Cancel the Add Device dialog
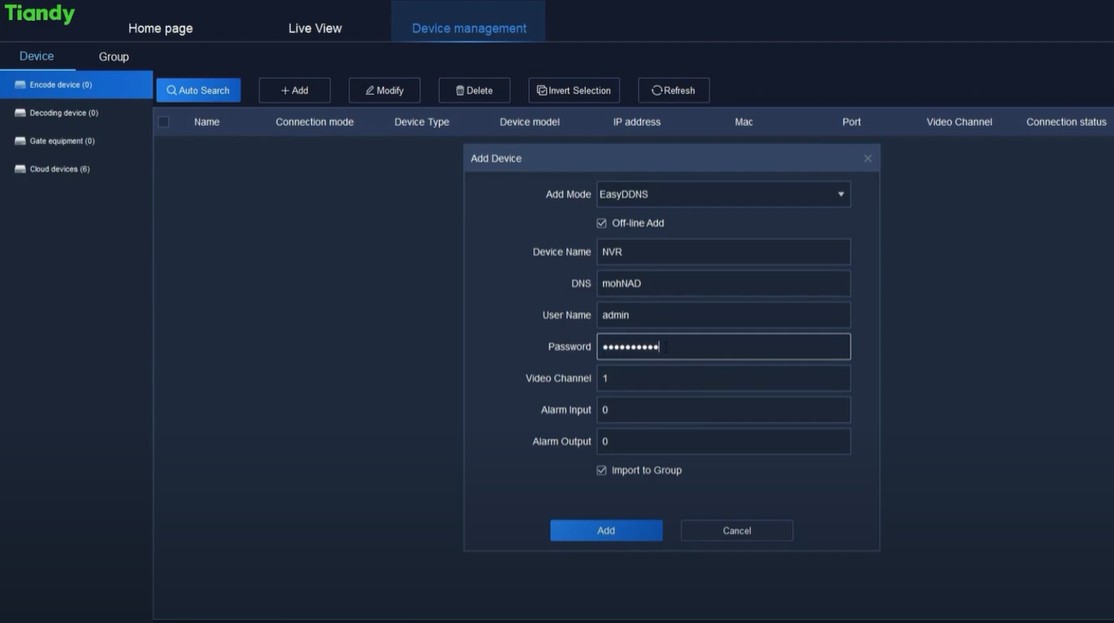Image resolution: width=1114 pixels, height=623 pixels. coord(736,530)
